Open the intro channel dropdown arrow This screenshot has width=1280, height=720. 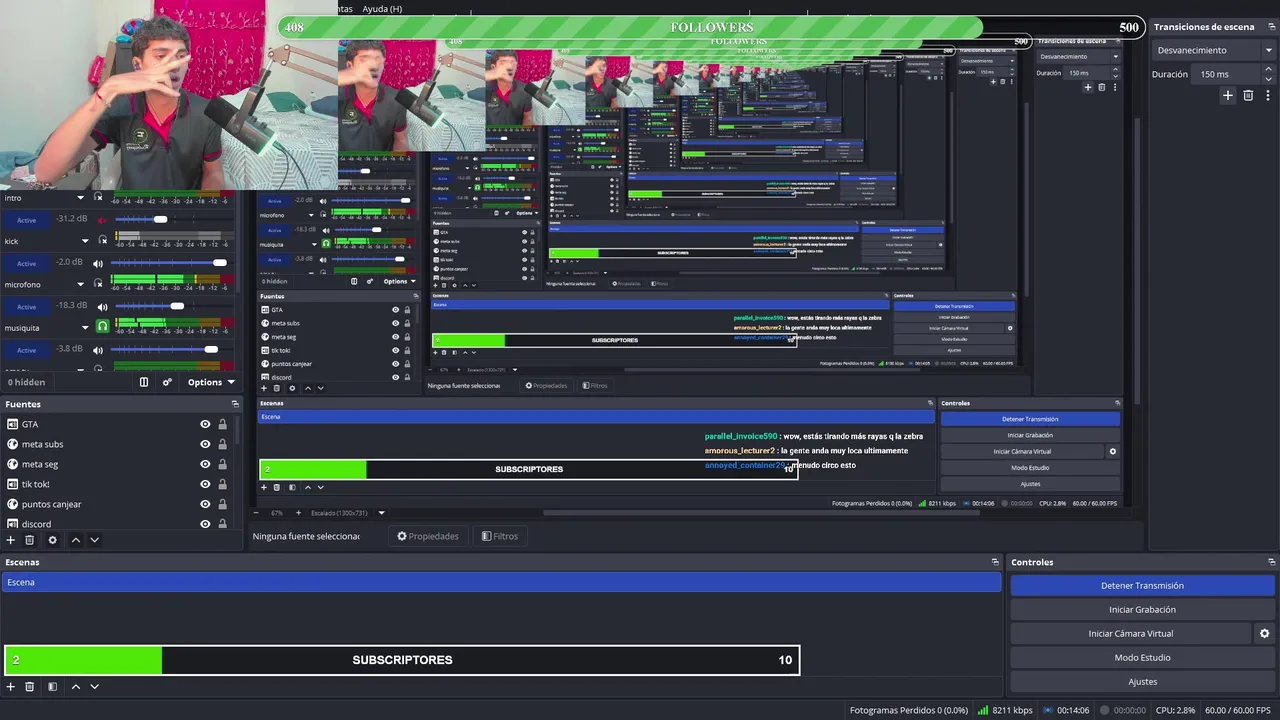tap(81, 198)
